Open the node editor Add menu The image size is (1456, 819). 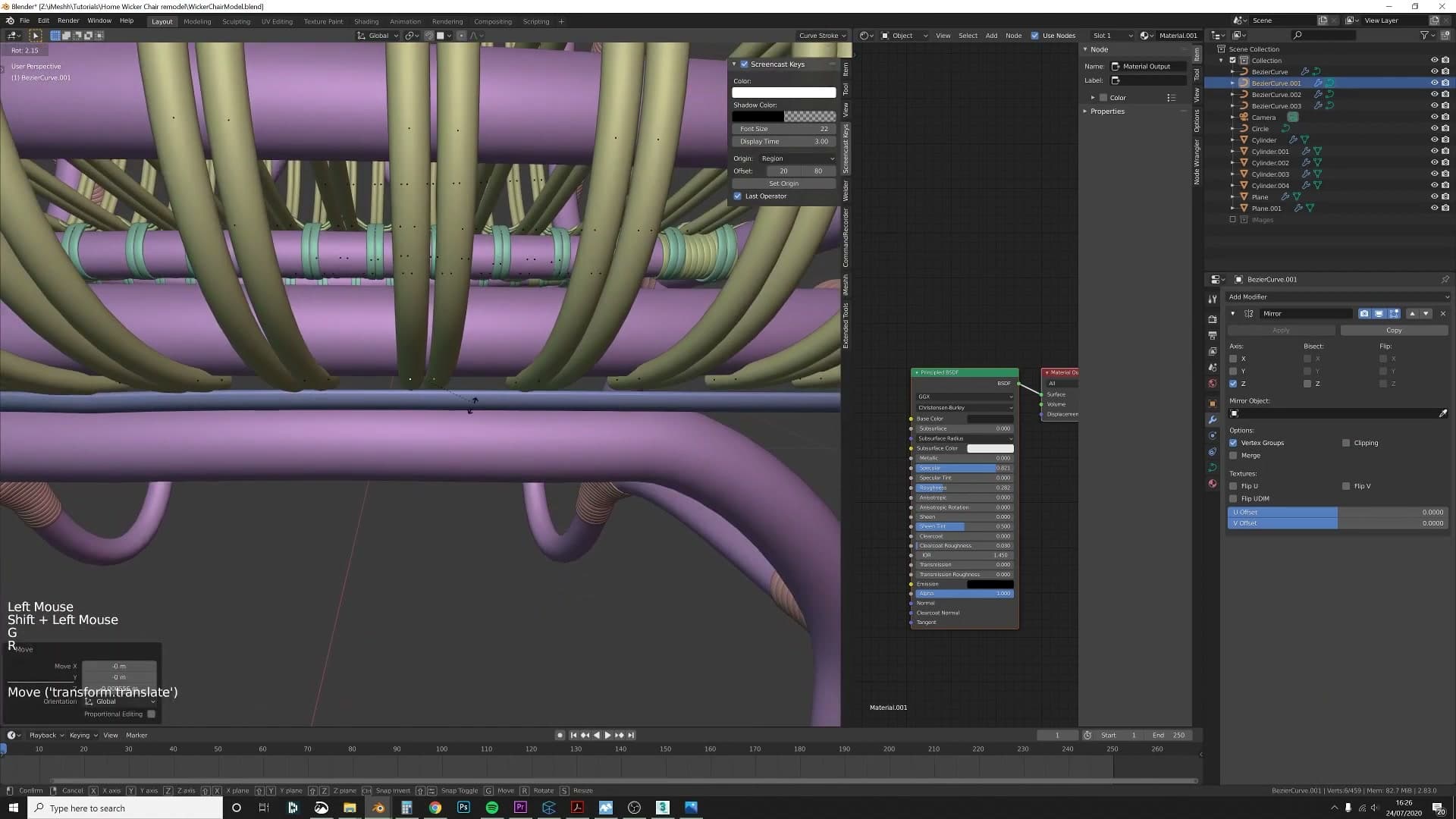991,36
